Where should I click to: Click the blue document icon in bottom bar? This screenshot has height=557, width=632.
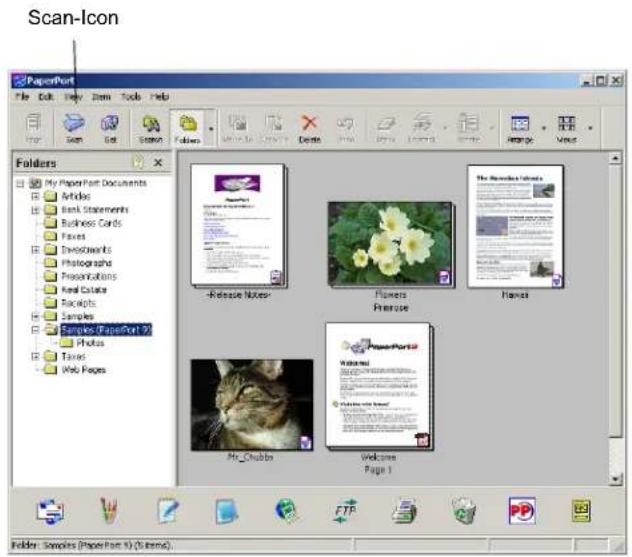point(226,511)
